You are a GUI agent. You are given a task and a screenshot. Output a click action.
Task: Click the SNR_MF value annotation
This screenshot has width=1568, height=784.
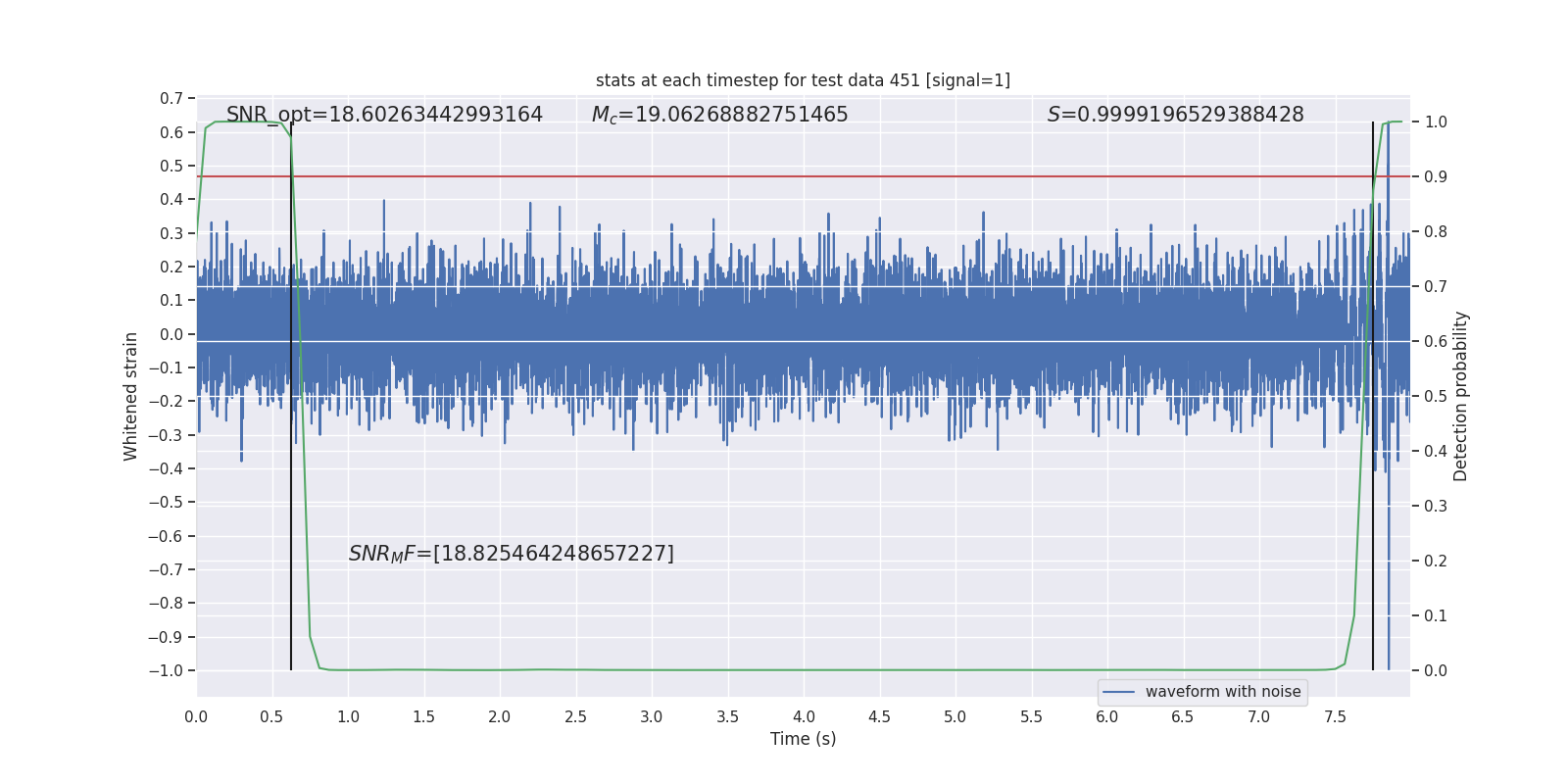point(511,554)
